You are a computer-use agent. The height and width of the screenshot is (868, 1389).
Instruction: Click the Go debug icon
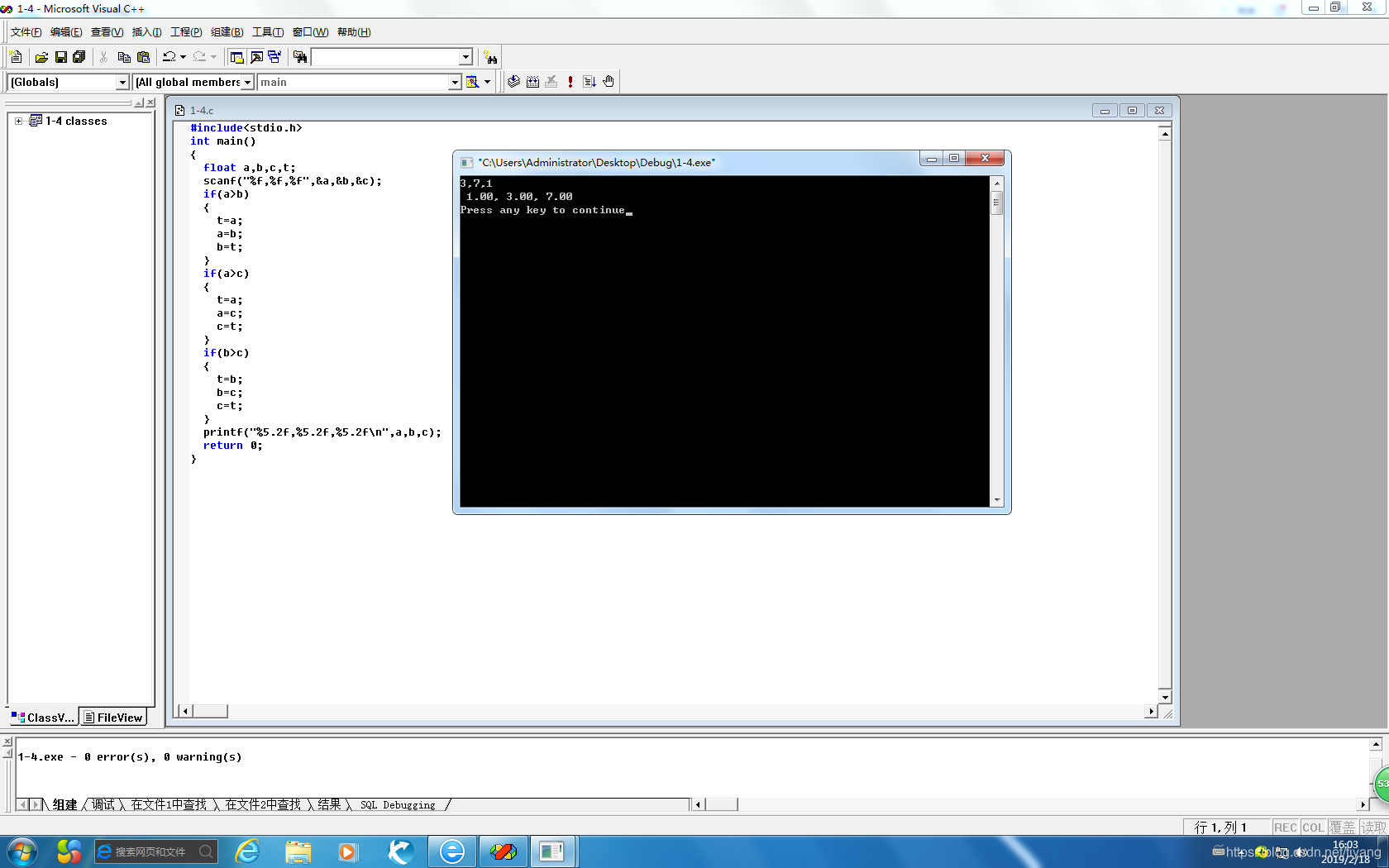pyautogui.click(x=589, y=82)
